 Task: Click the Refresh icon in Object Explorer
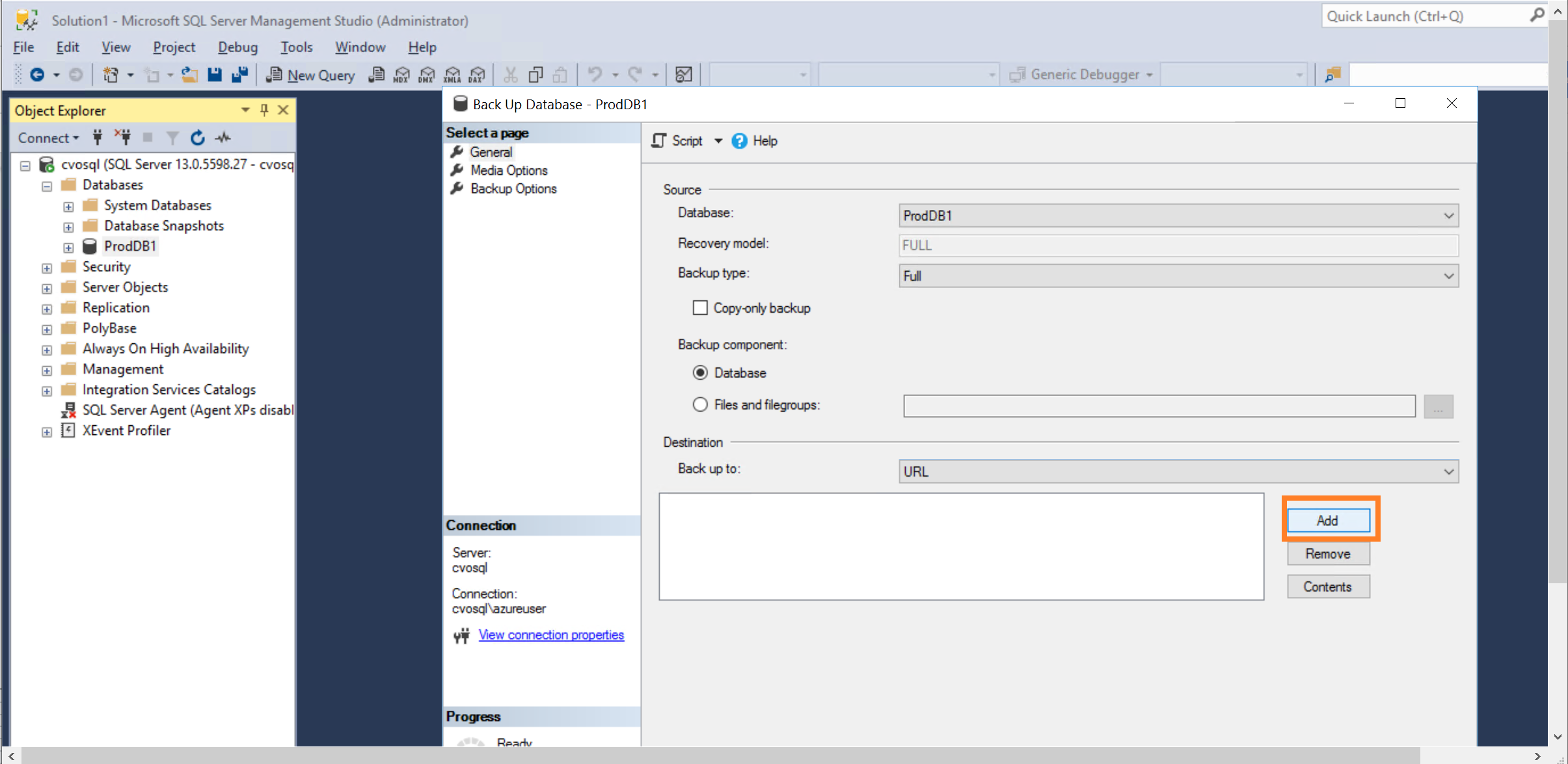tap(198, 138)
